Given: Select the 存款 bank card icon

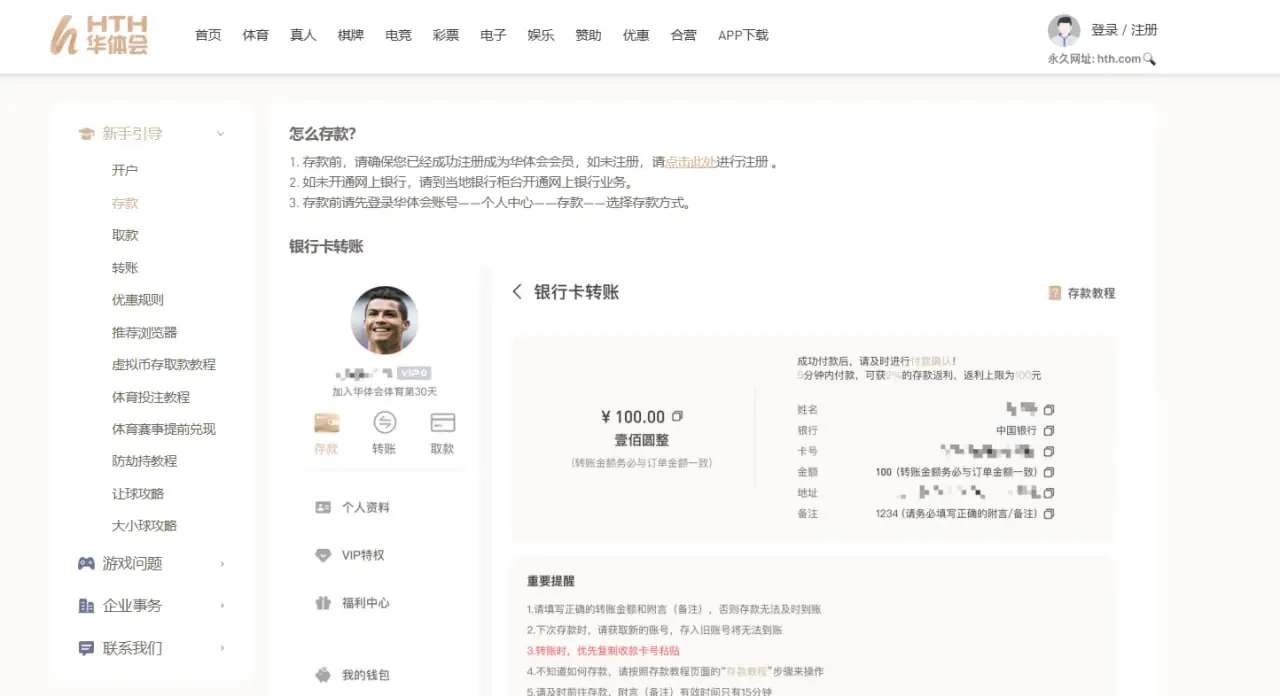Looking at the screenshot, I should pyautogui.click(x=326, y=422).
